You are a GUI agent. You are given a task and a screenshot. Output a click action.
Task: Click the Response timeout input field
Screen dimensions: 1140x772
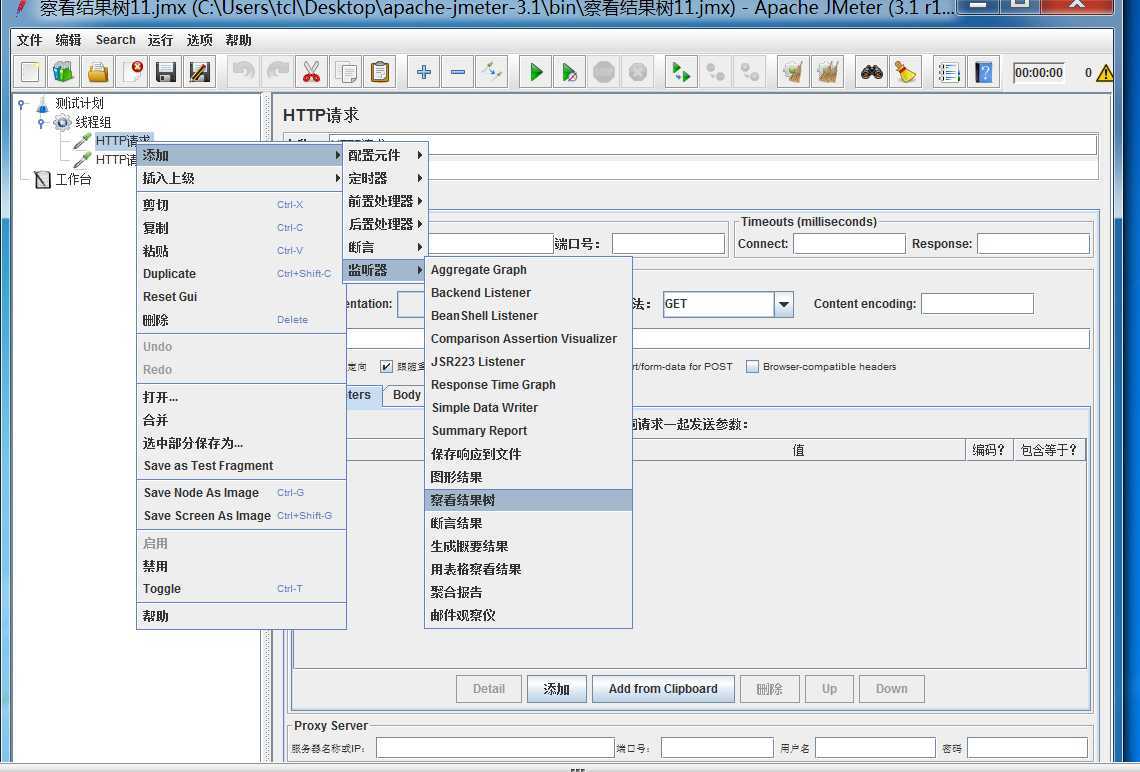click(x=1033, y=244)
